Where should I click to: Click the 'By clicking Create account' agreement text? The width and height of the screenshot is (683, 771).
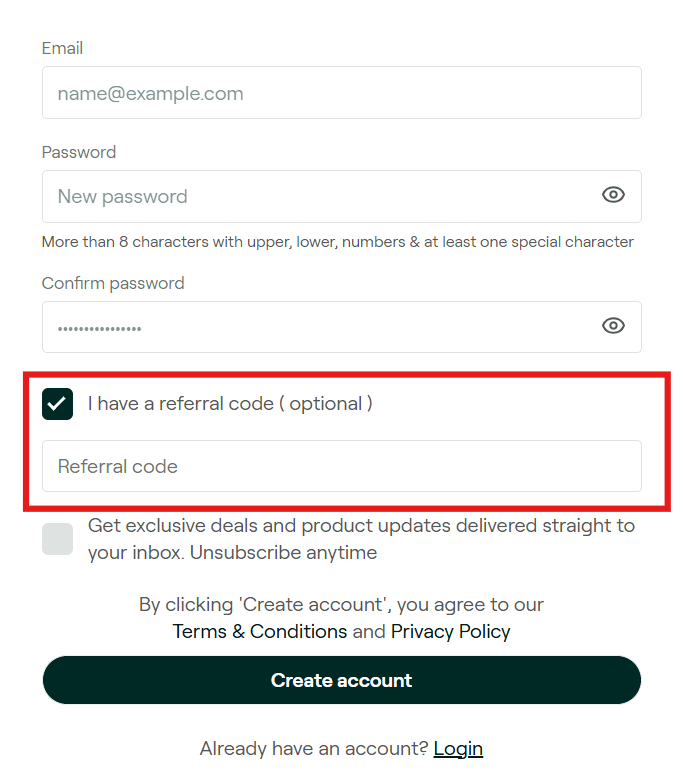click(x=341, y=605)
